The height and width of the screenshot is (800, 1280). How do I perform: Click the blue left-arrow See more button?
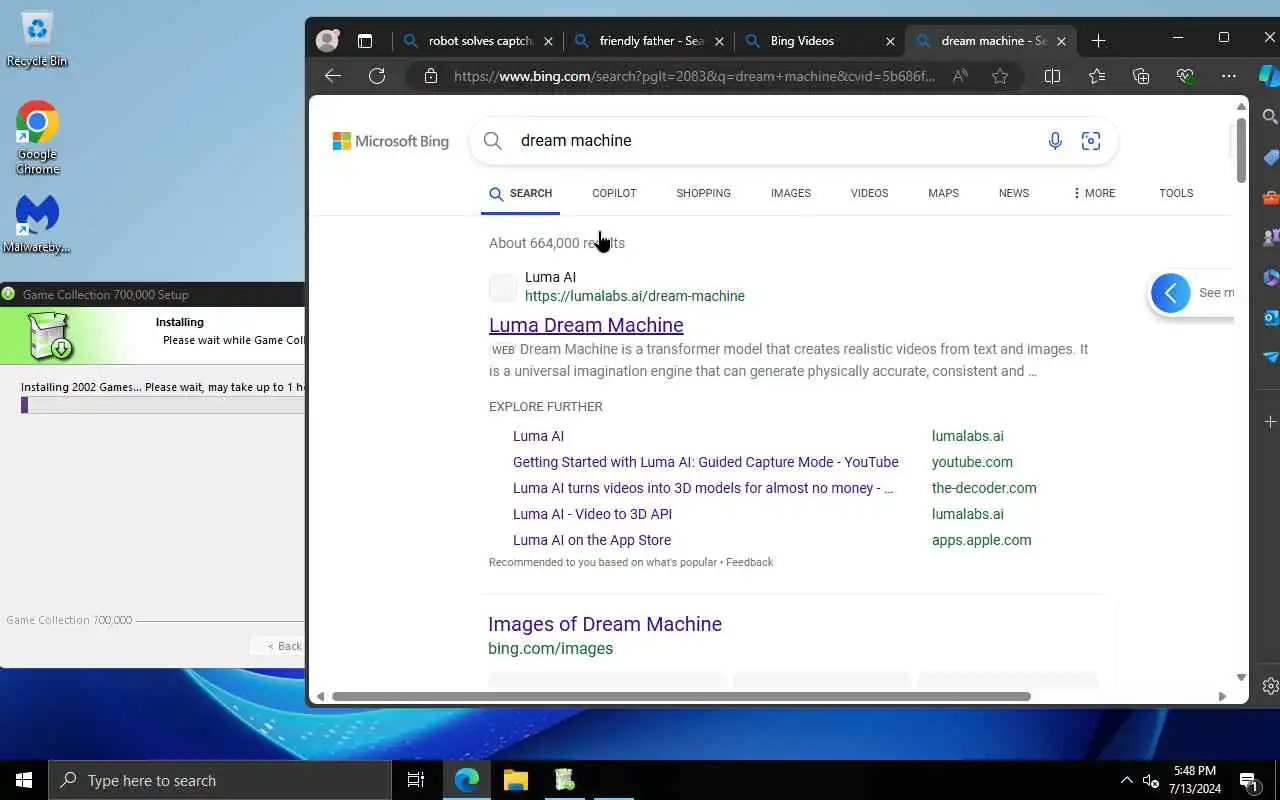(x=1171, y=293)
